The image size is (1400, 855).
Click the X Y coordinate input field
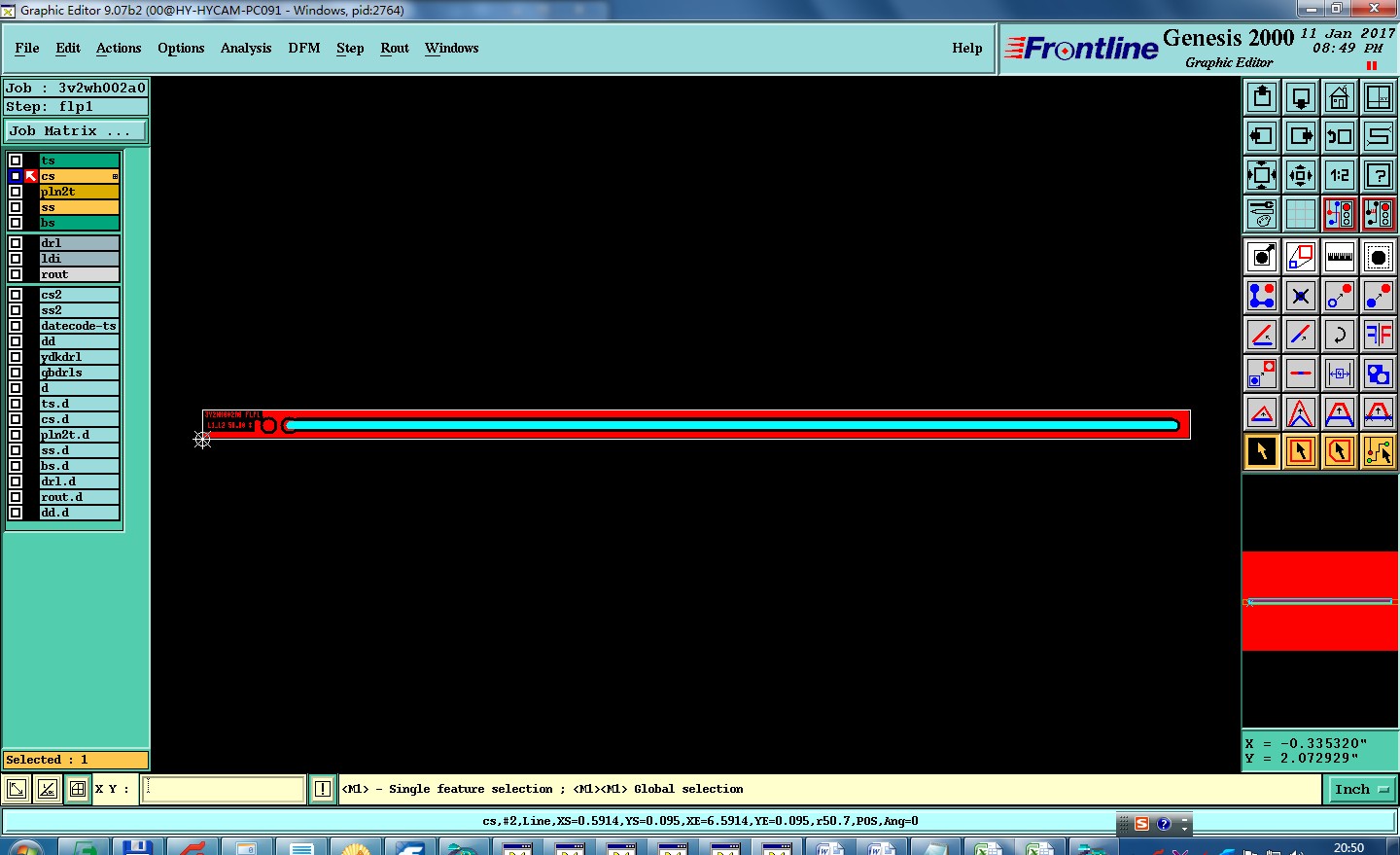224,789
